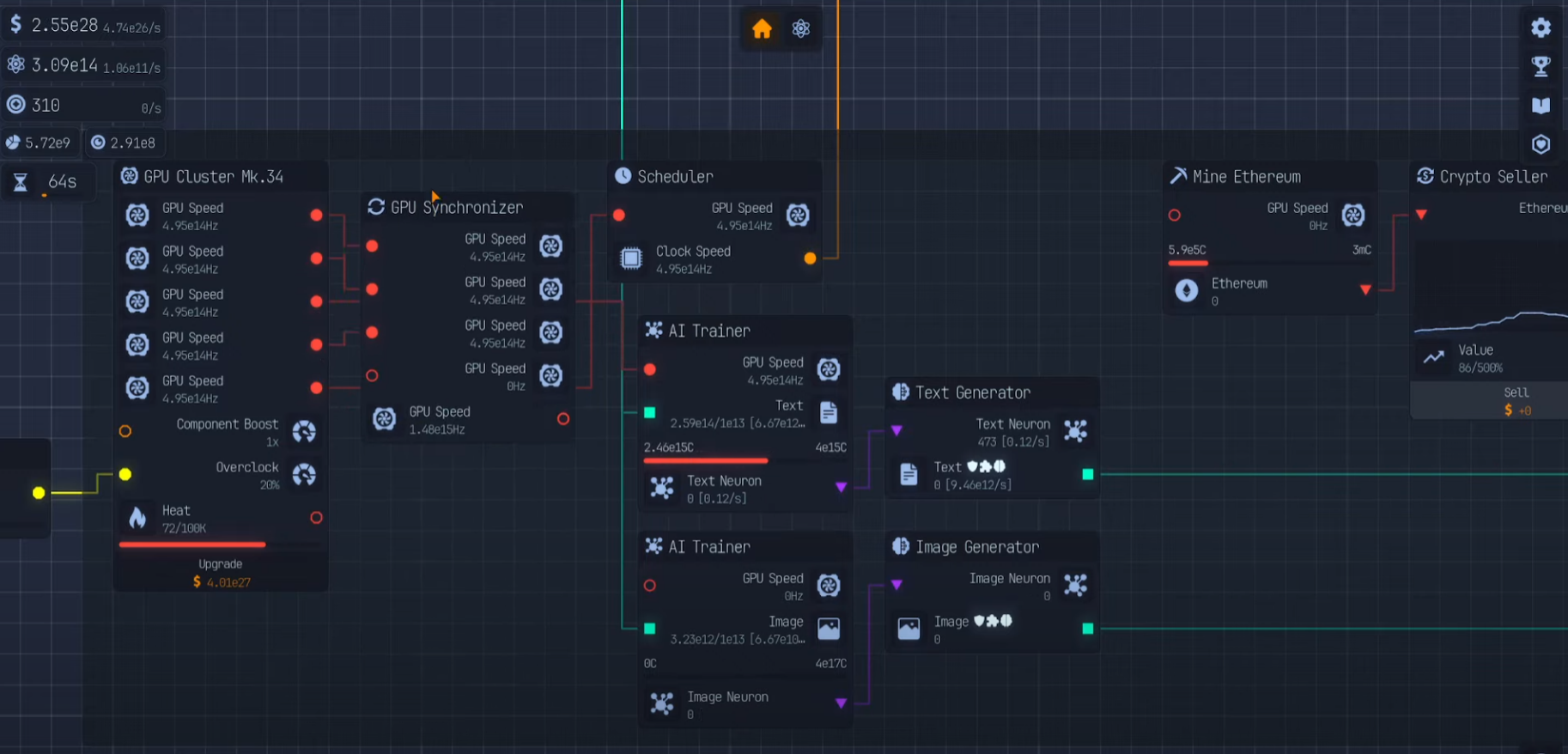Open settings gear in right sidebar
This screenshot has height=754, width=1568.
[1541, 27]
